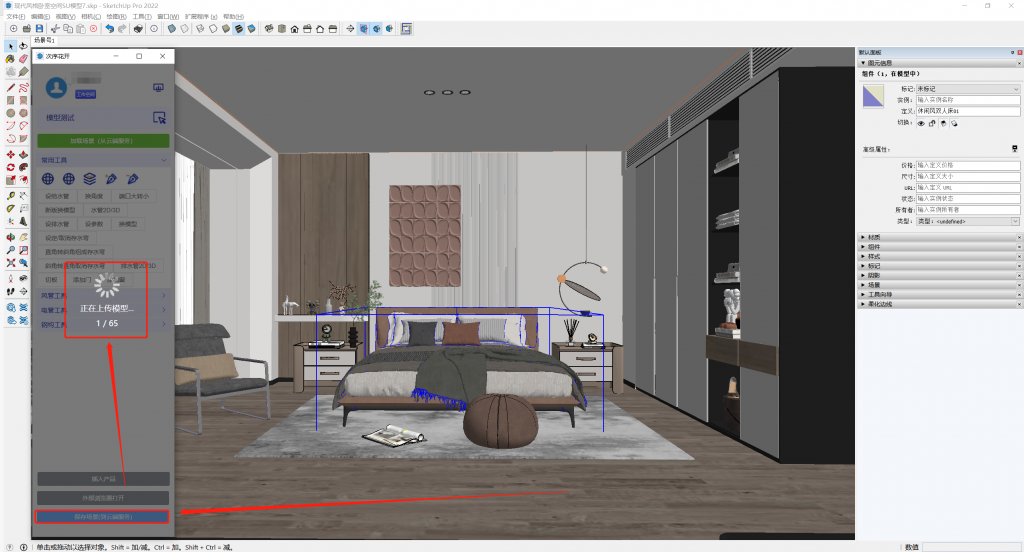Screen dimensions: 1024x552
Task: Click the New file plus-circle icon
Action: 13,29
